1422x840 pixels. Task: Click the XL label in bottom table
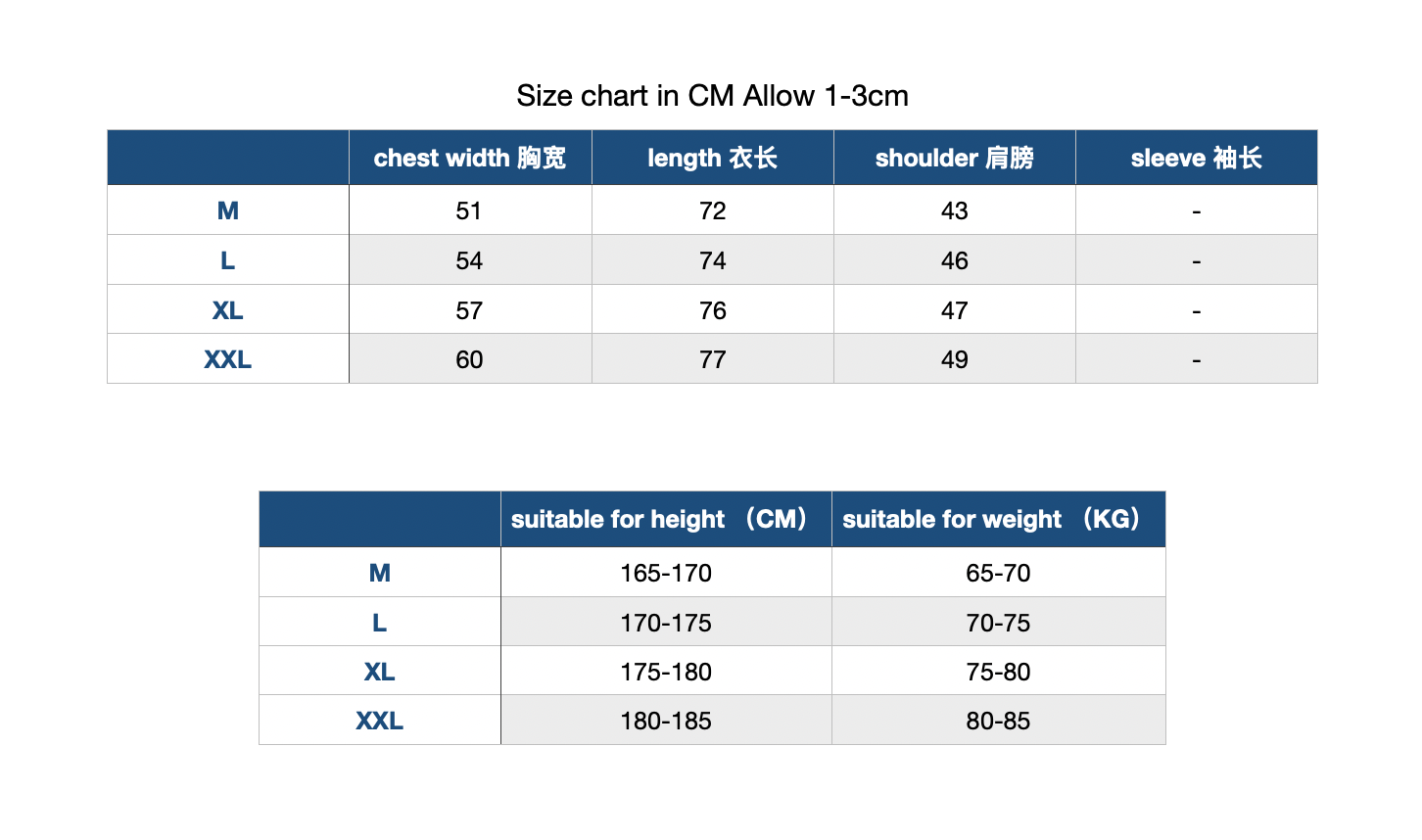tap(380, 672)
